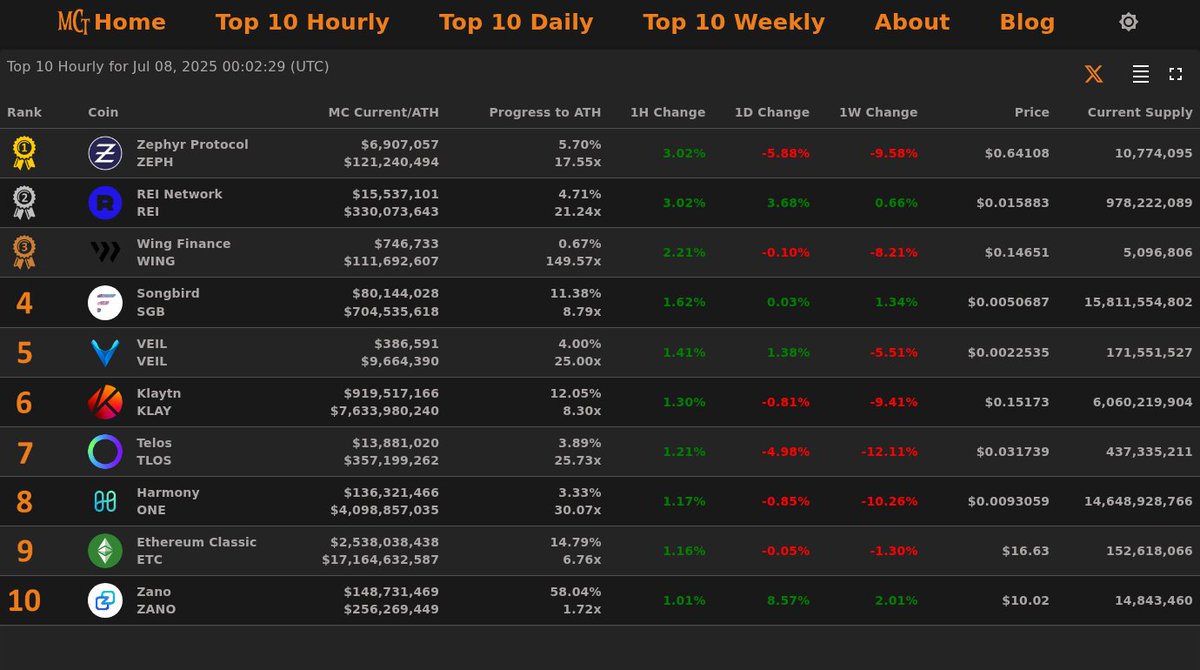1200x670 pixels.
Task: Click the Top 10 Hourly timestamp text
Action: (168, 67)
